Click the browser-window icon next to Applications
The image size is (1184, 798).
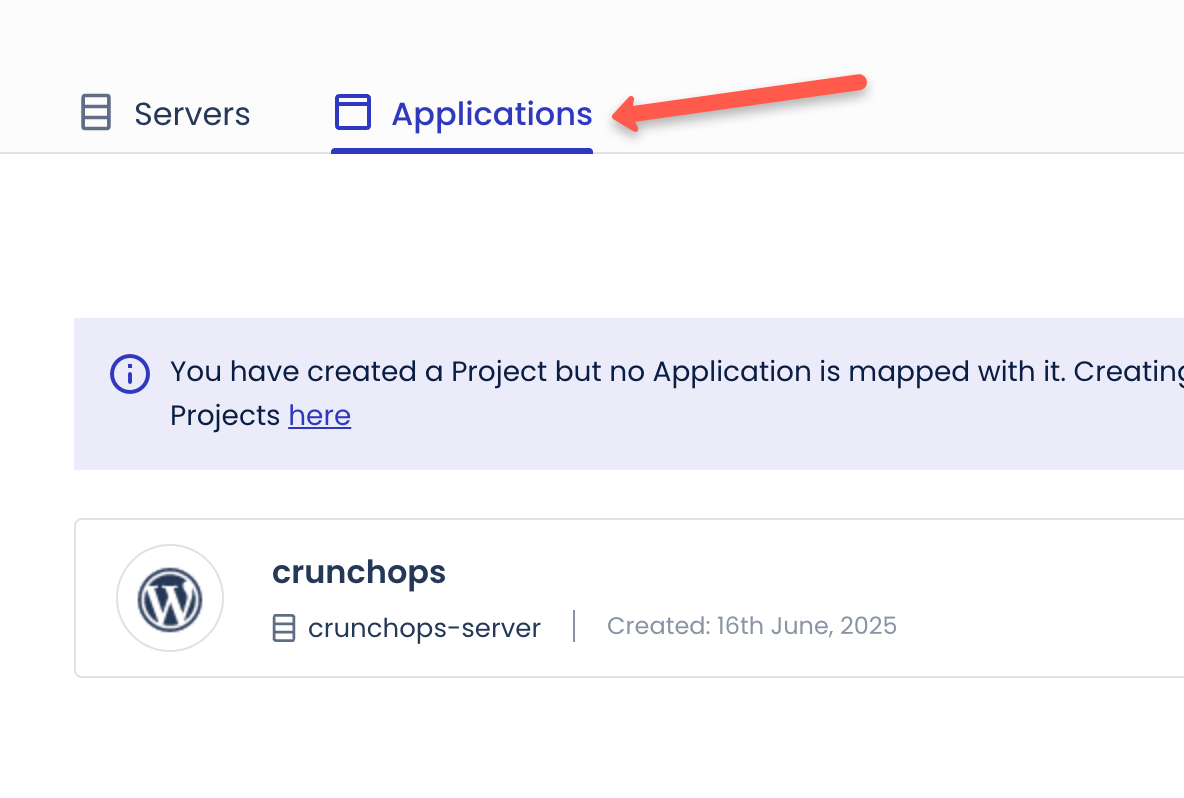pos(352,112)
